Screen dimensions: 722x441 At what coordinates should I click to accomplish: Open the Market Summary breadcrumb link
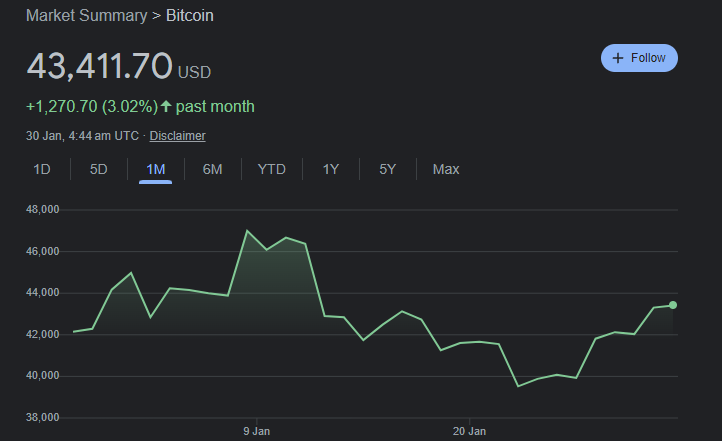pos(87,16)
